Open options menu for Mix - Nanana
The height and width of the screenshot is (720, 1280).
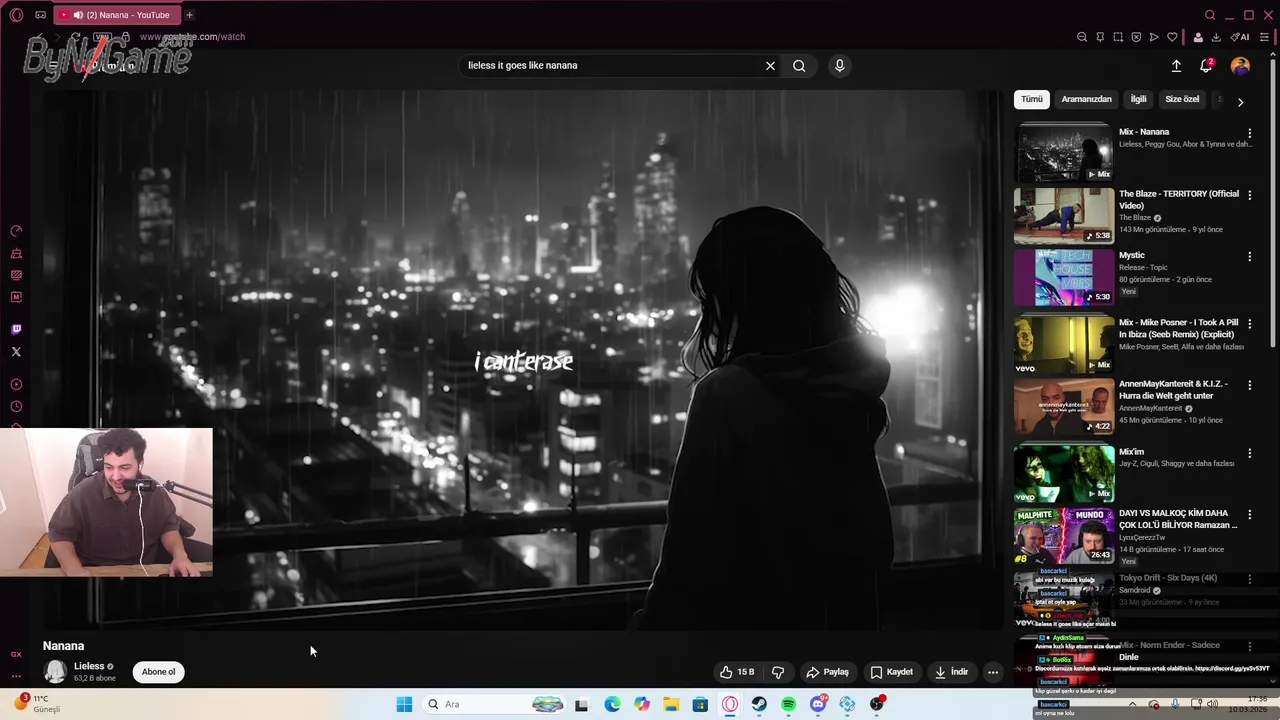[x=1249, y=133]
